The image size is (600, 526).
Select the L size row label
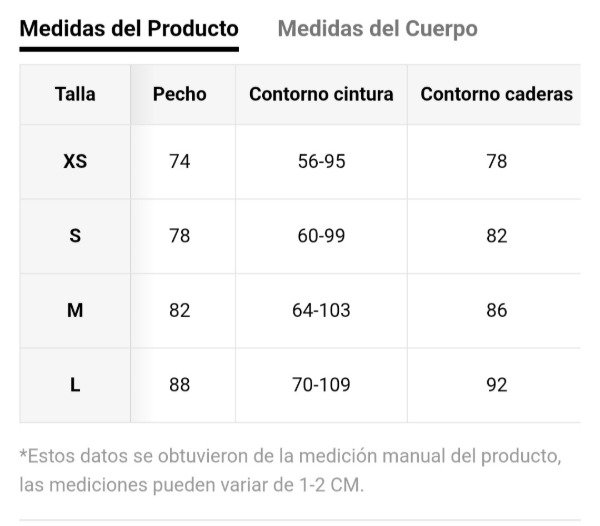pyautogui.click(x=75, y=385)
